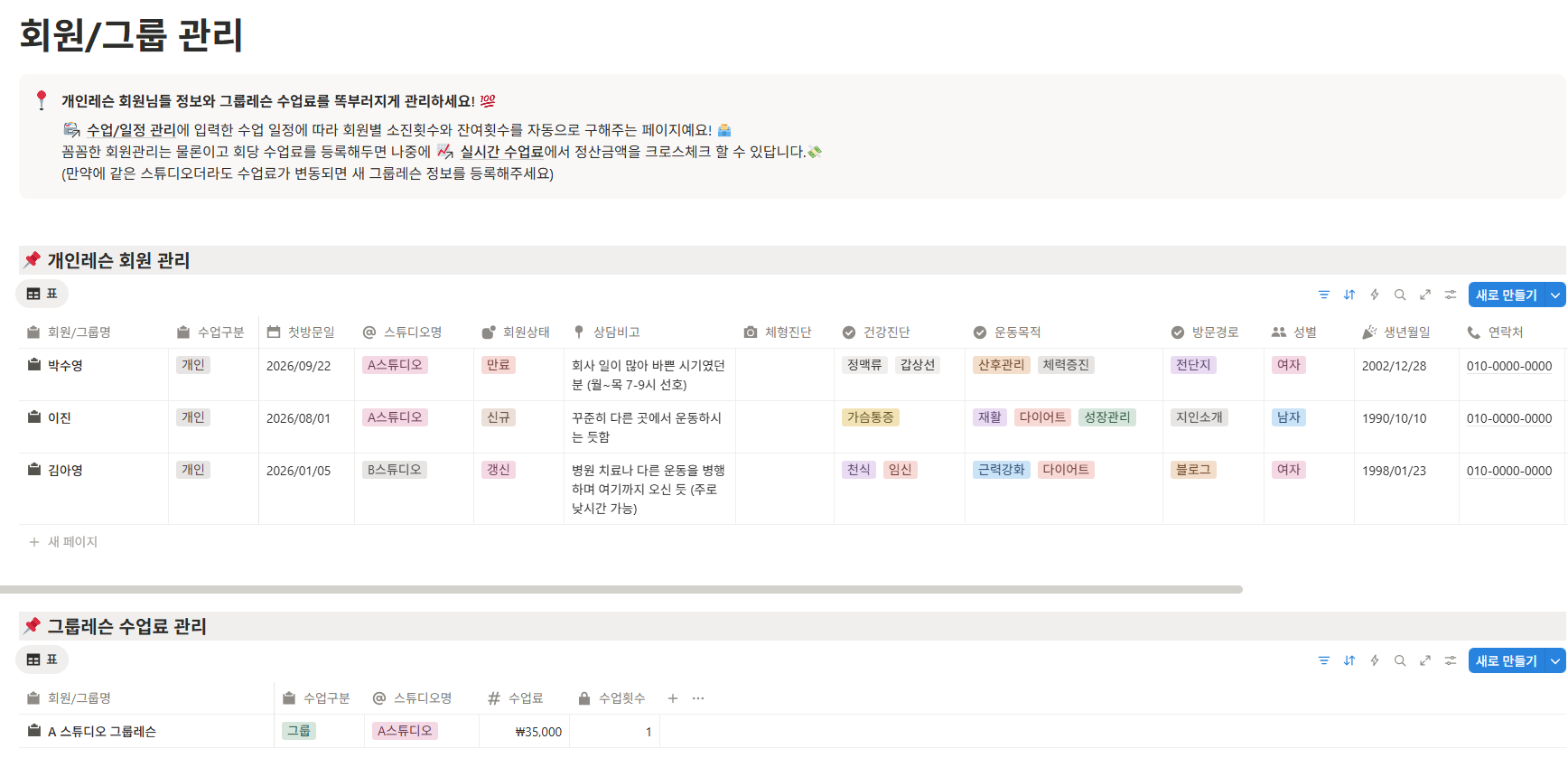
Task: Open more options next to add property
Action: [698, 698]
